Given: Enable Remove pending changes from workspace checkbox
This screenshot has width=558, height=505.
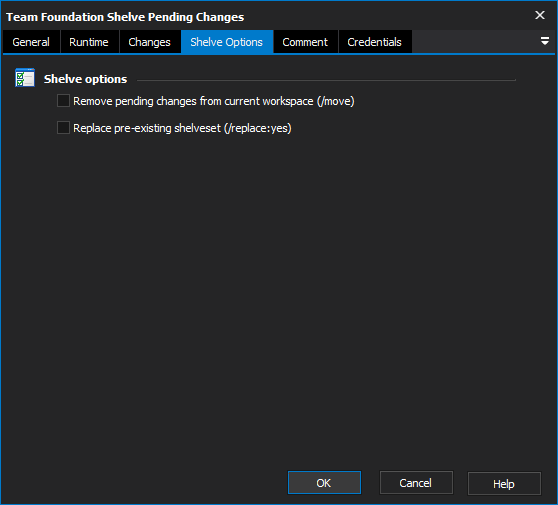Looking at the screenshot, I should (63, 101).
